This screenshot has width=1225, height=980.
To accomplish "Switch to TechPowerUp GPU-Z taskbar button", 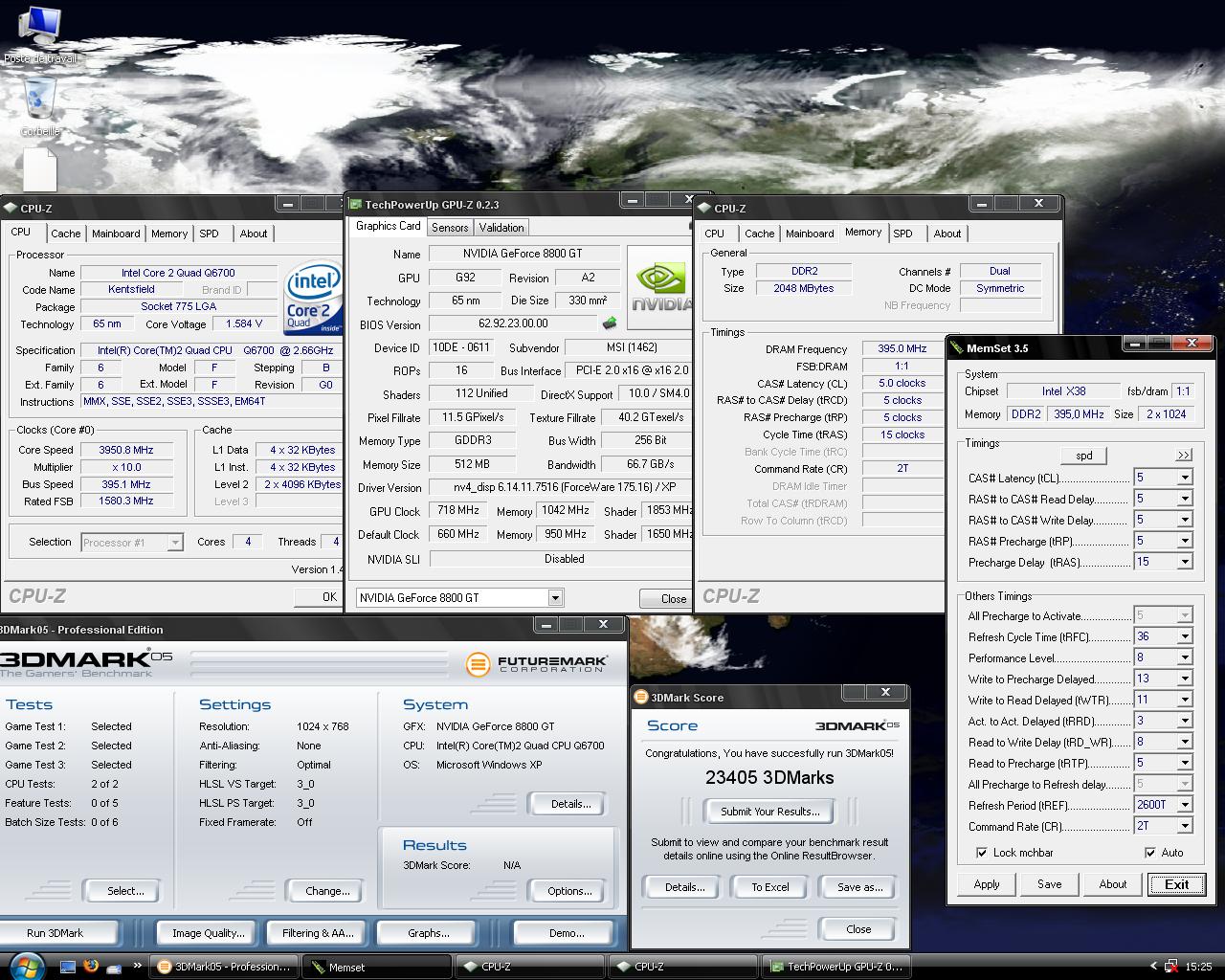I will click(835, 967).
